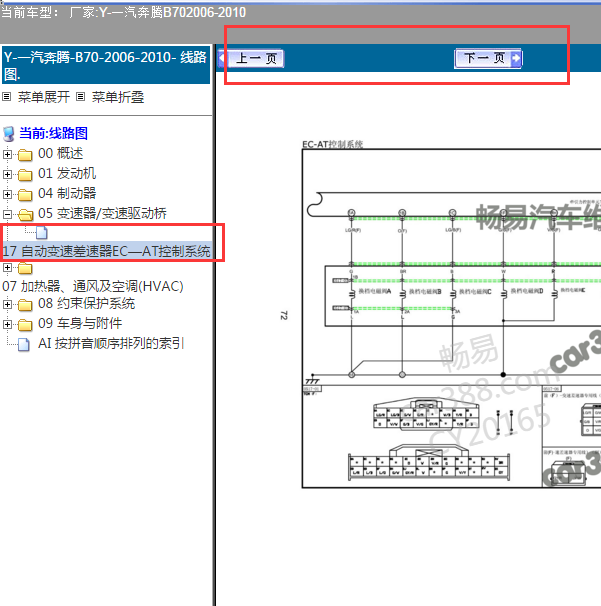This screenshot has height=606, width=601.
Task: Click the 菜单展开 expand-all link
Action: 44,97
